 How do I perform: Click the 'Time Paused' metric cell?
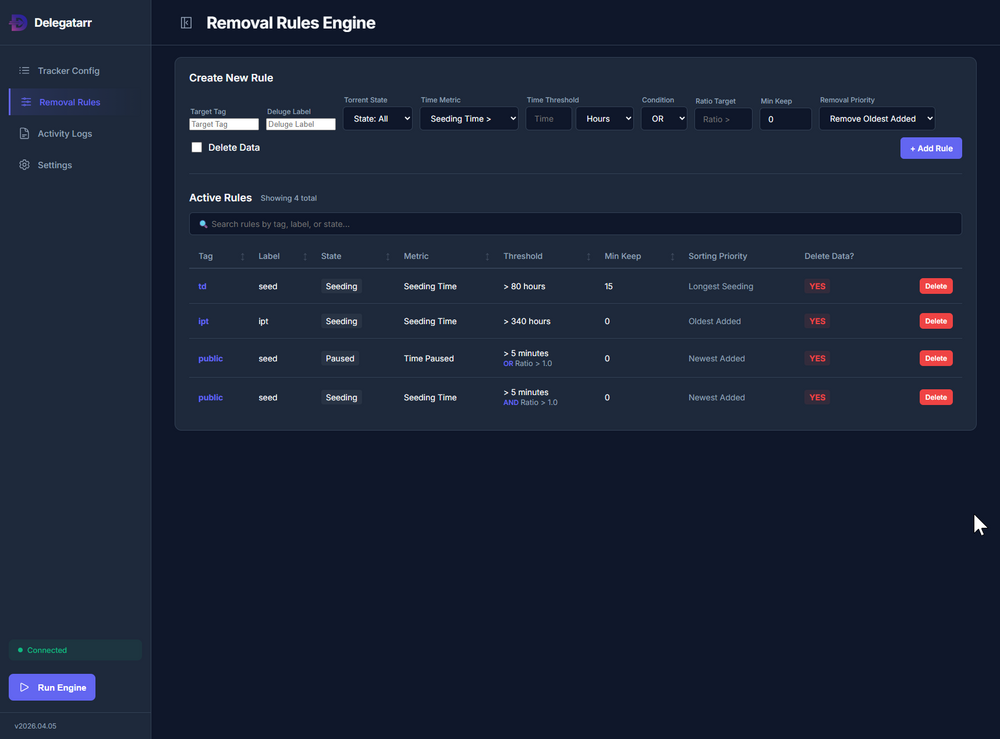tap(429, 358)
